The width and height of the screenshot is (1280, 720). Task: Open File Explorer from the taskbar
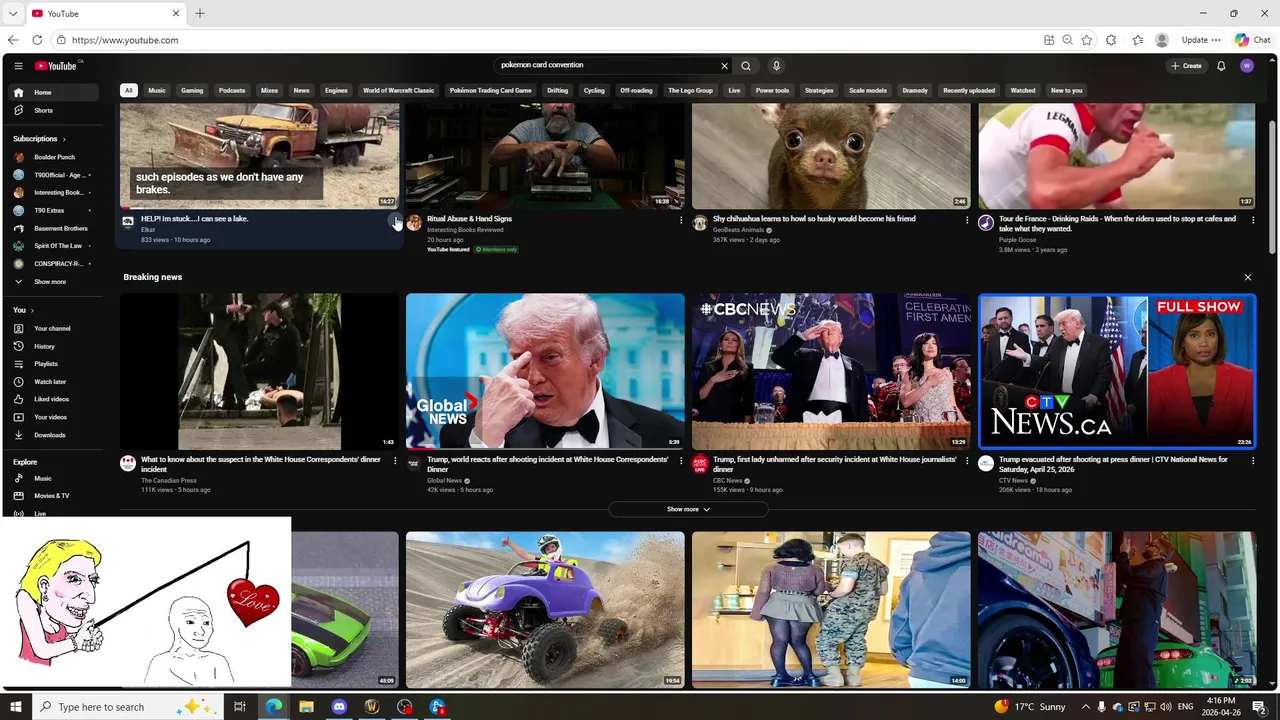pos(306,707)
